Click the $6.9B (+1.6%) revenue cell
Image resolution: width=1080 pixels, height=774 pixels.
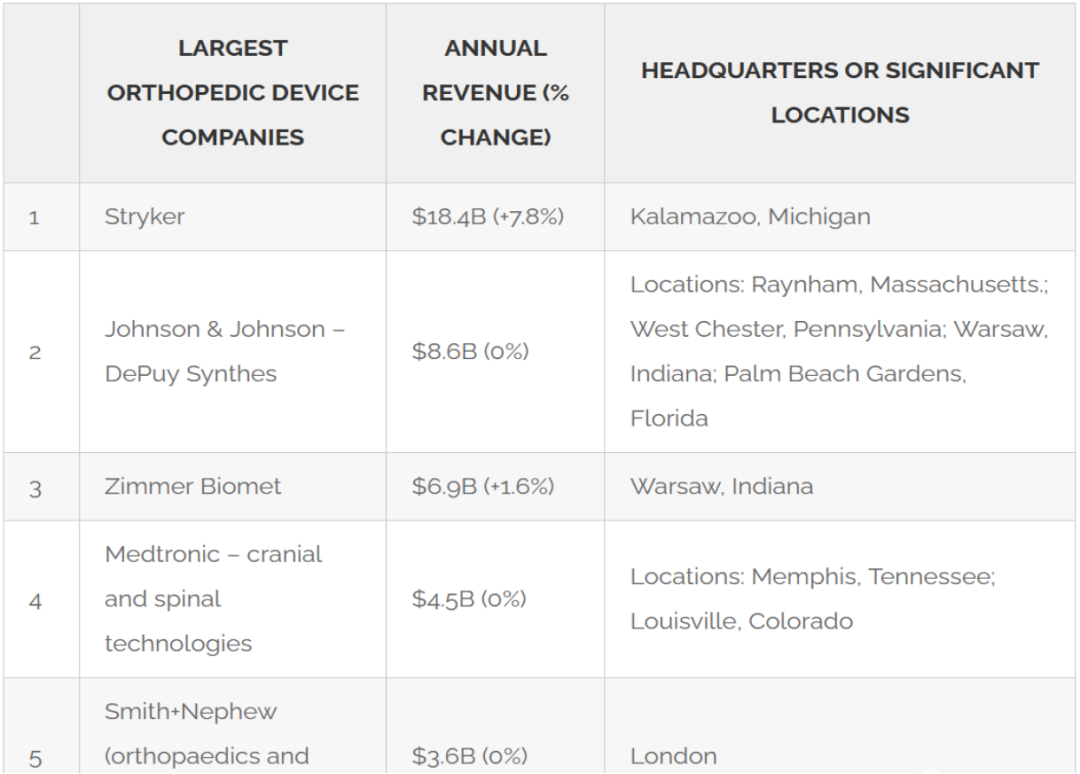click(x=495, y=487)
